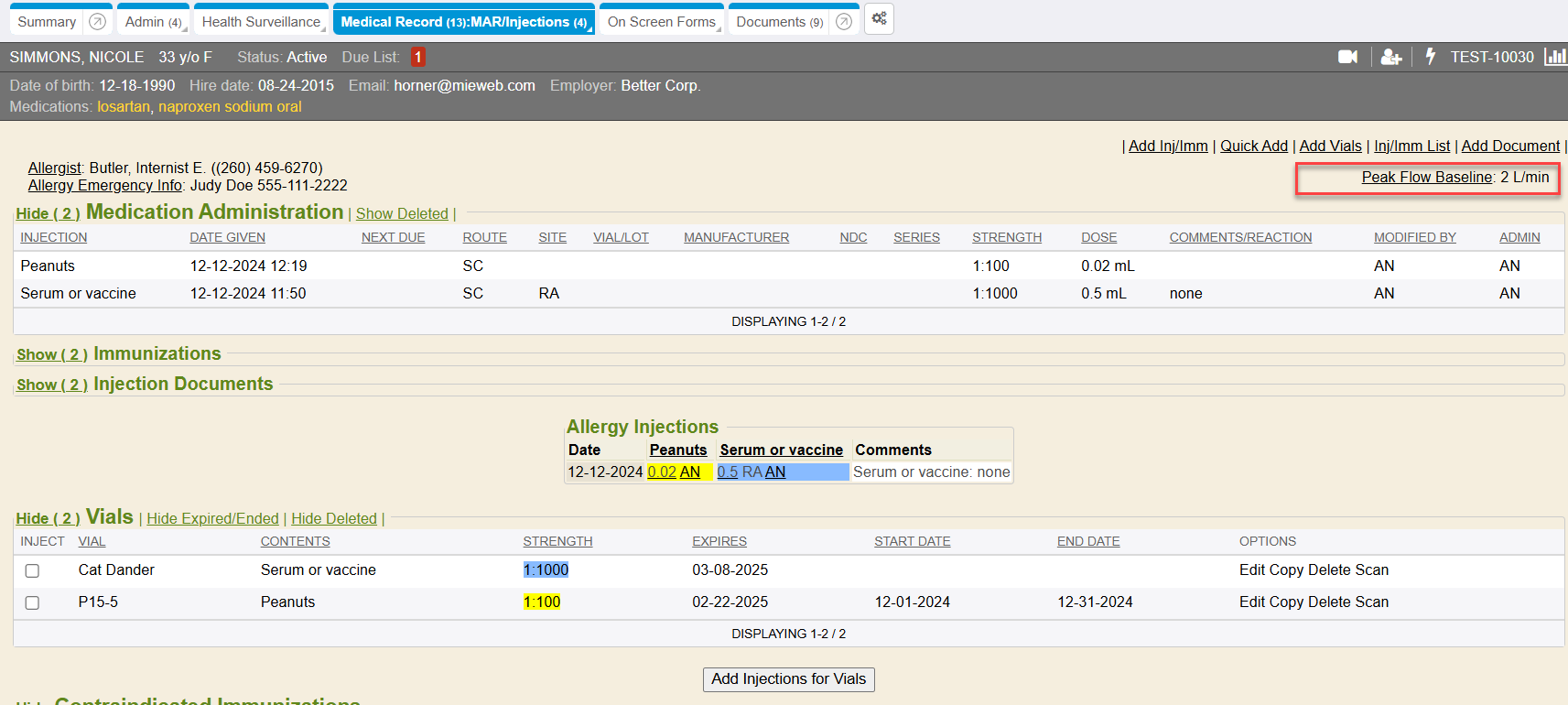This screenshot has width=1568, height=705.
Task: Switch to the Health Surveillance tab
Action: 261,21
